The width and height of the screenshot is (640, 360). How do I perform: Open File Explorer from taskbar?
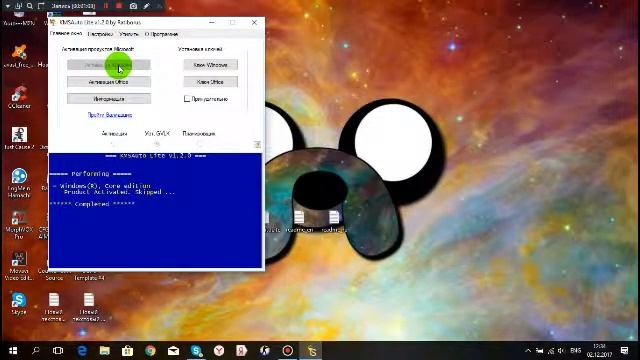point(104,351)
